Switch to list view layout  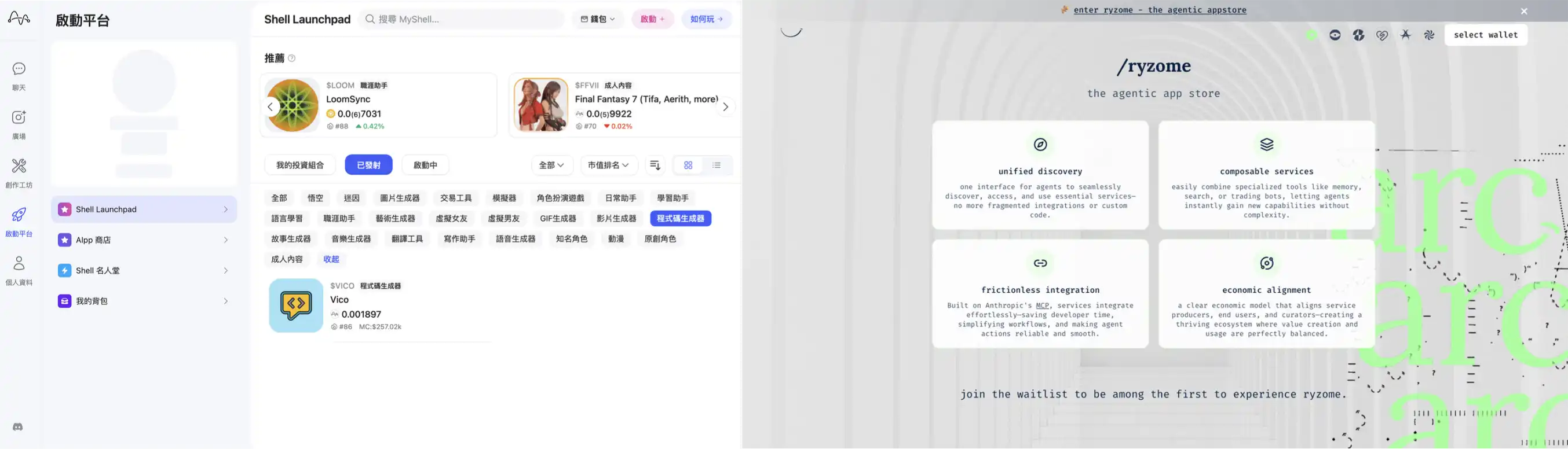tap(717, 165)
